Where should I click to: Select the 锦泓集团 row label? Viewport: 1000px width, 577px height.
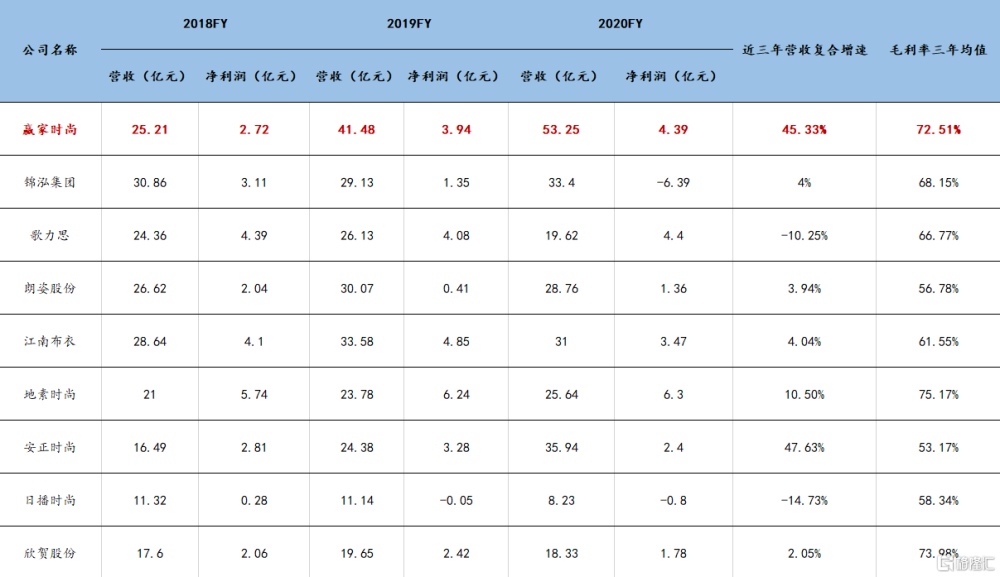tap(50, 182)
